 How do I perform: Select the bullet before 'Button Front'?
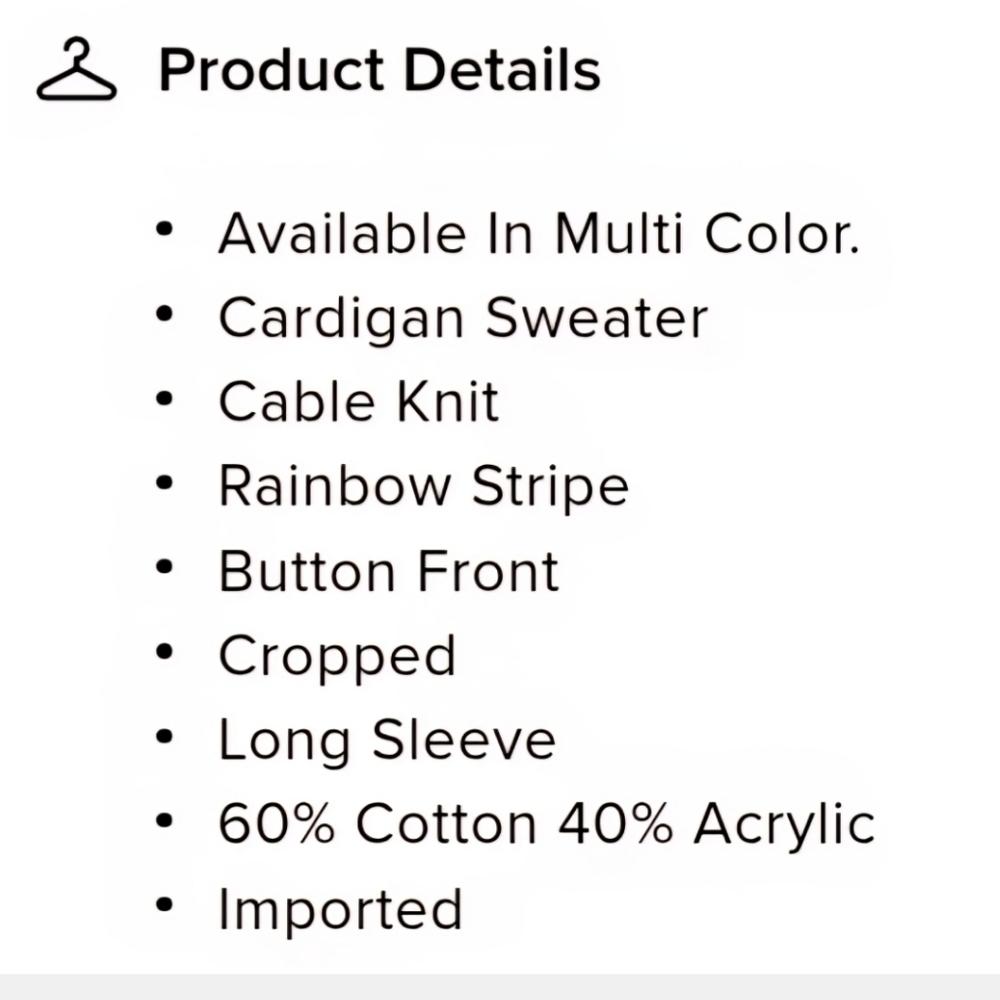pyautogui.click(x=165, y=569)
